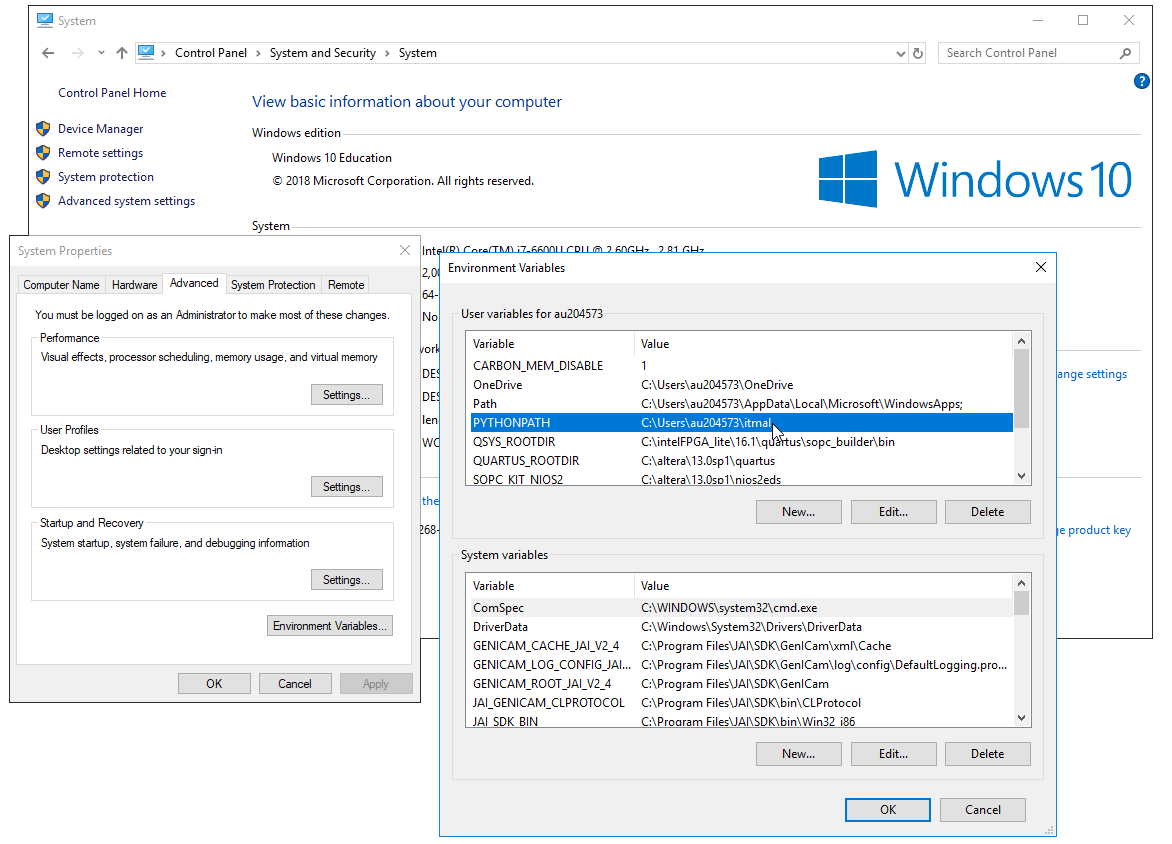
Task: Click Edit under User variables
Action: (x=894, y=512)
